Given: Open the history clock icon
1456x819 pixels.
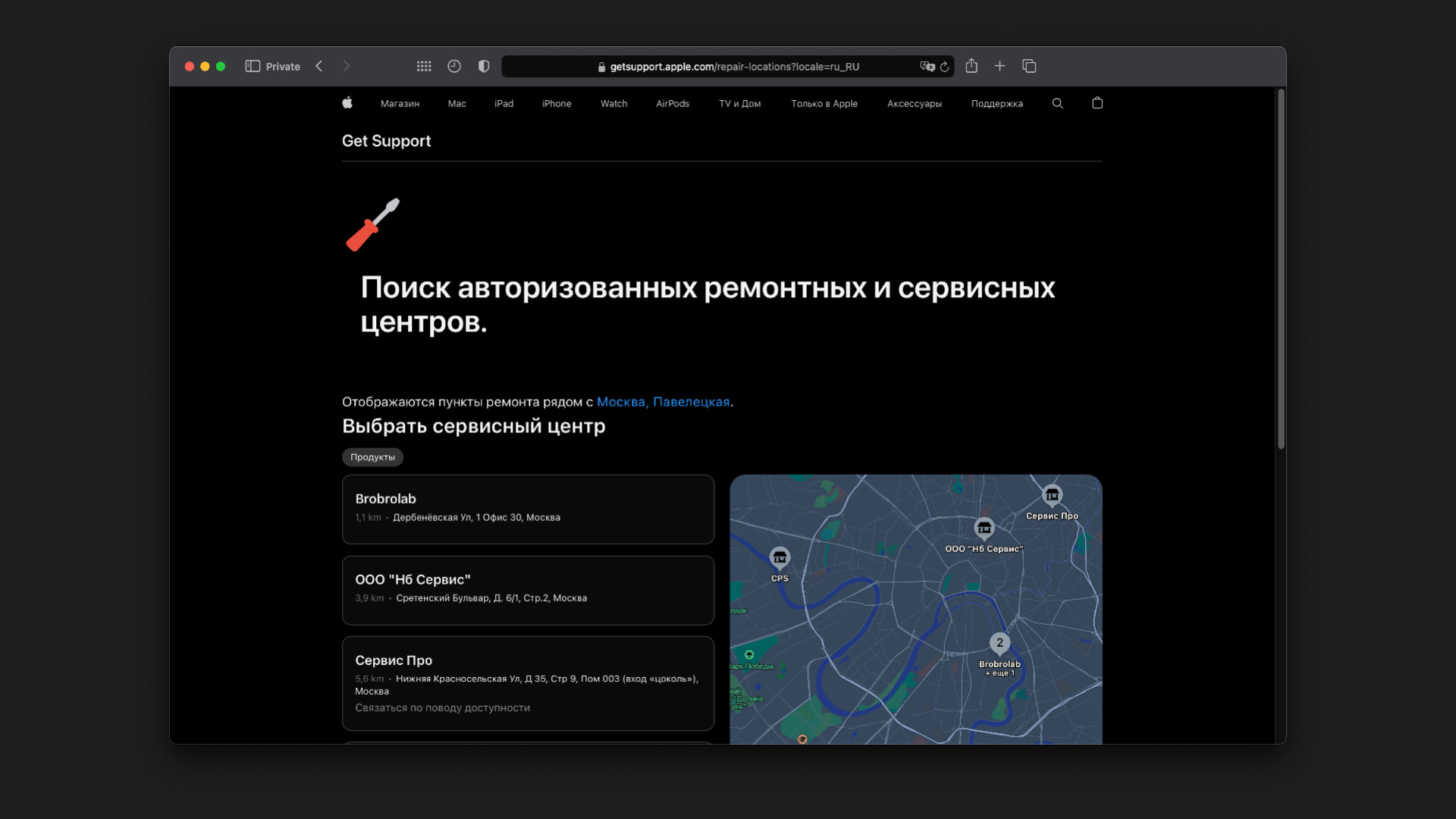Looking at the screenshot, I should 454,66.
